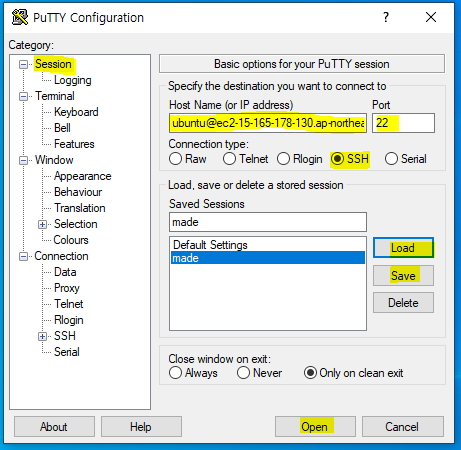This screenshot has height=450, width=461.
Task: Collapse the Window tree node
Action: coord(23,161)
